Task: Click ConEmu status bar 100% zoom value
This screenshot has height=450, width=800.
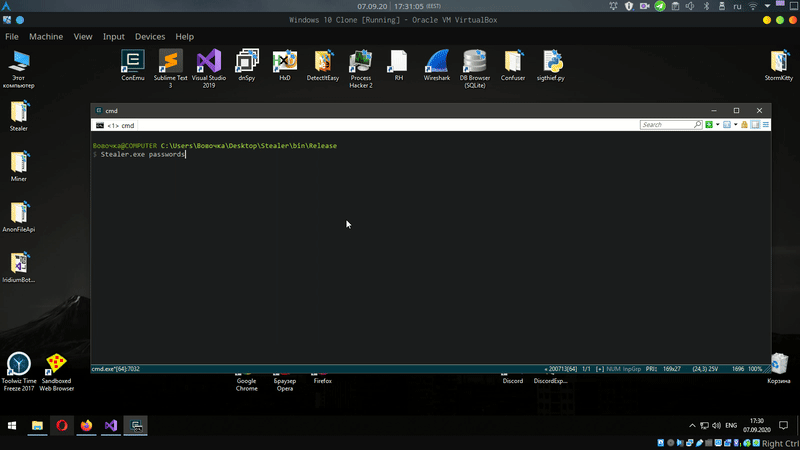Action: (755, 369)
